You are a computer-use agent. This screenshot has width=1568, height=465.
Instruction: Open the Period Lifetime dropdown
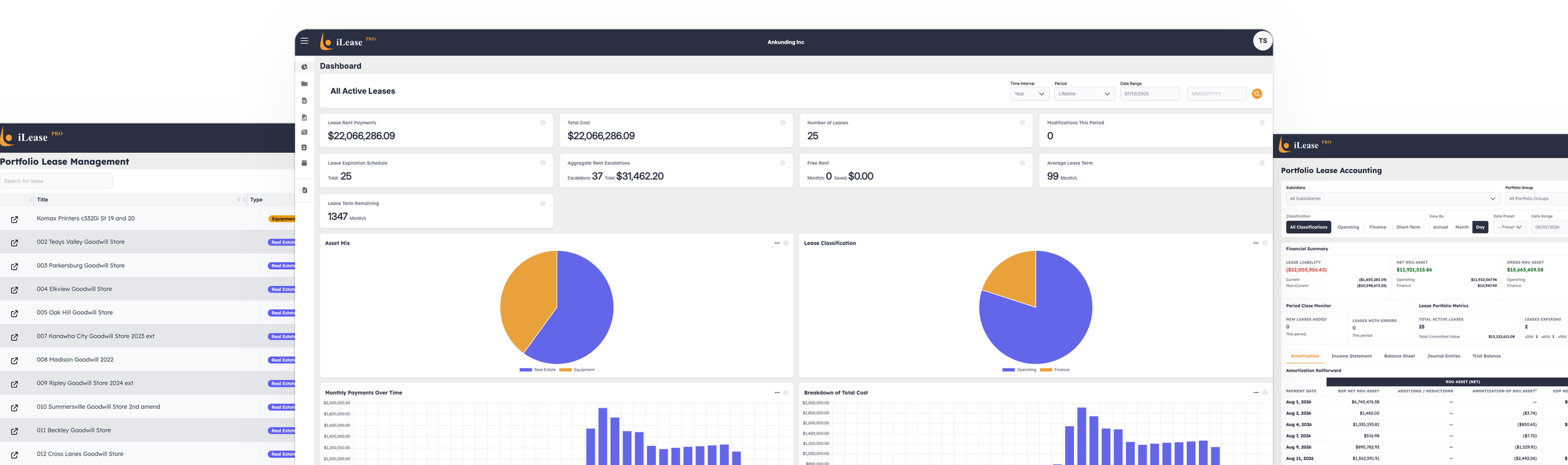[x=1085, y=94]
